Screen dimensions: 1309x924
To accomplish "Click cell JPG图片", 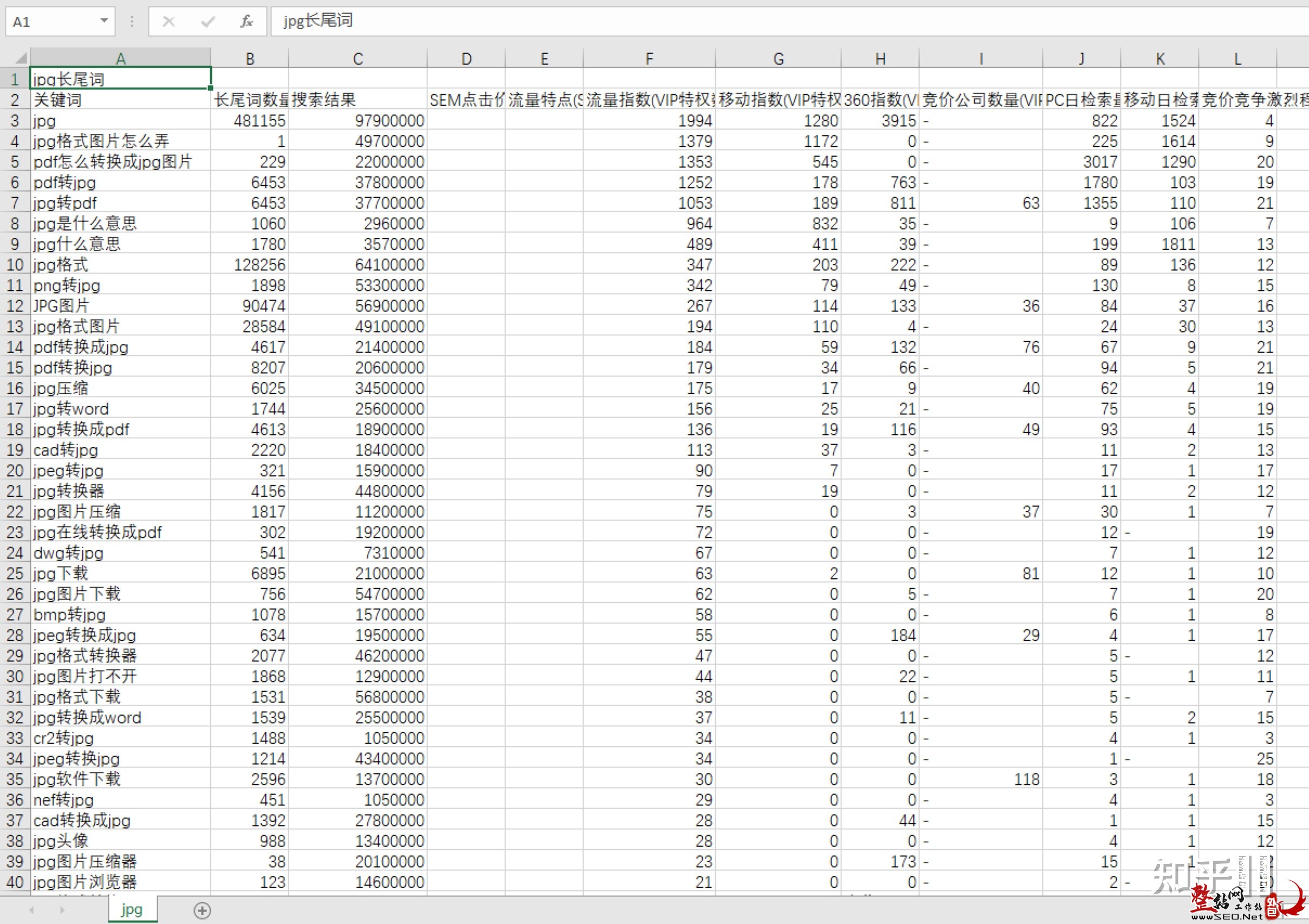I will (x=120, y=305).
